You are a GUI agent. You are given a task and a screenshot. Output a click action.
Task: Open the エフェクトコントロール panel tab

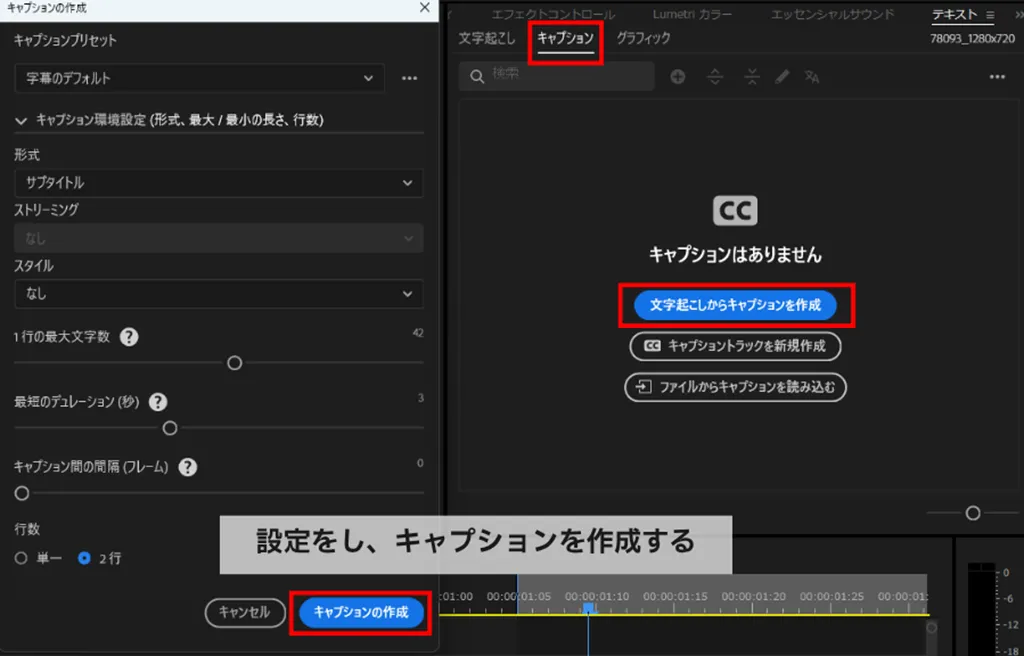552,14
